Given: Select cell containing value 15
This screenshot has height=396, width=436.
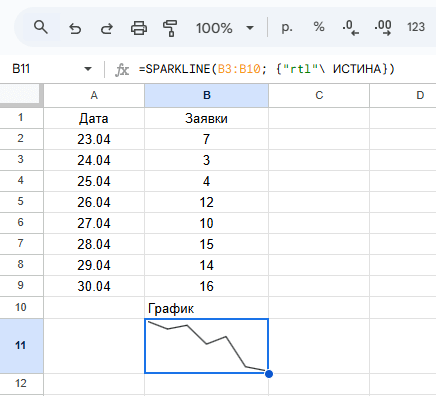Looking at the screenshot, I should (x=207, y=244).
